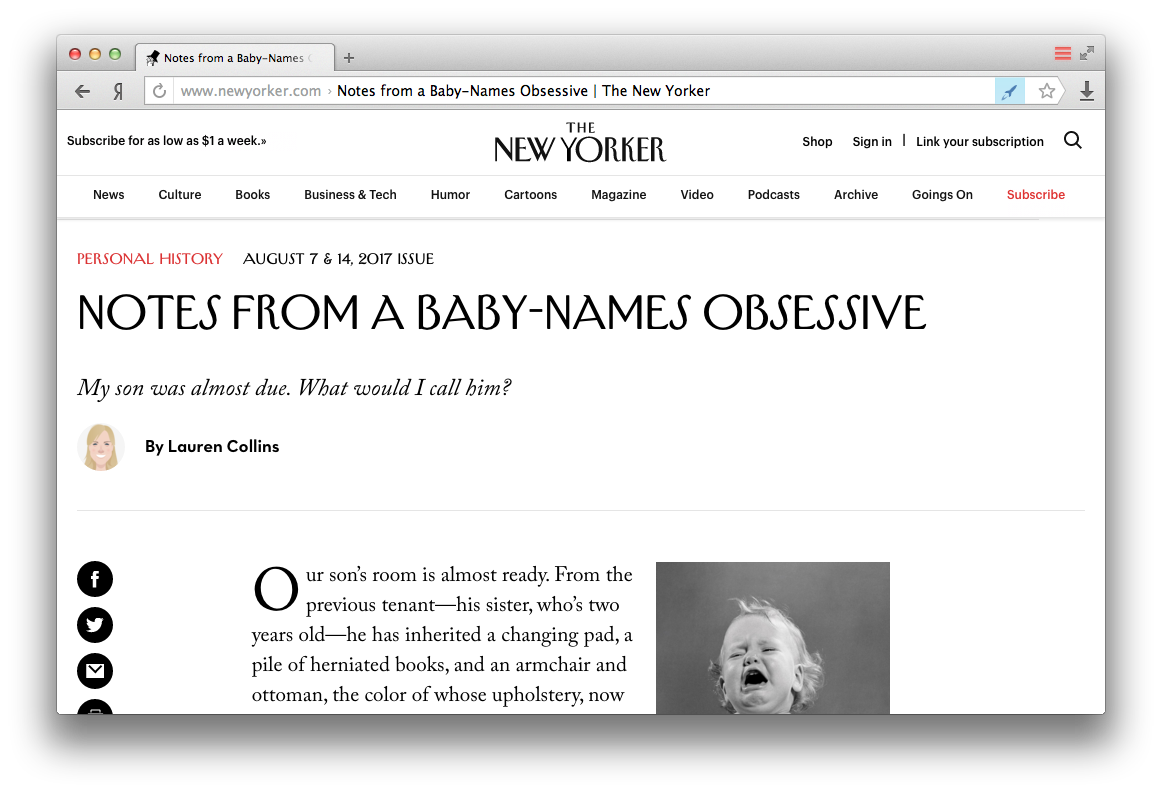
Task: Click the article headline text
Action: pos(502,312)
